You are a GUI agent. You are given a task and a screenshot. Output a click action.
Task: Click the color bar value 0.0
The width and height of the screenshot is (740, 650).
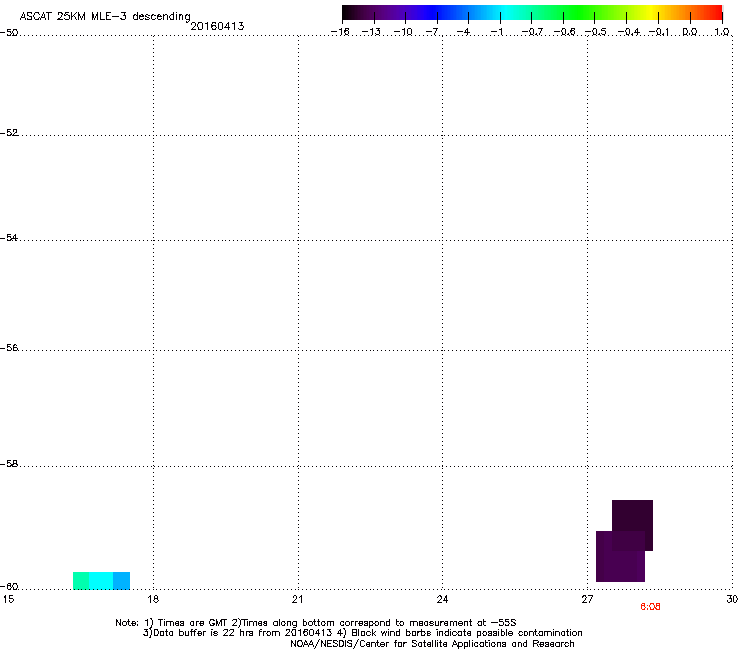tap(690, 32)
